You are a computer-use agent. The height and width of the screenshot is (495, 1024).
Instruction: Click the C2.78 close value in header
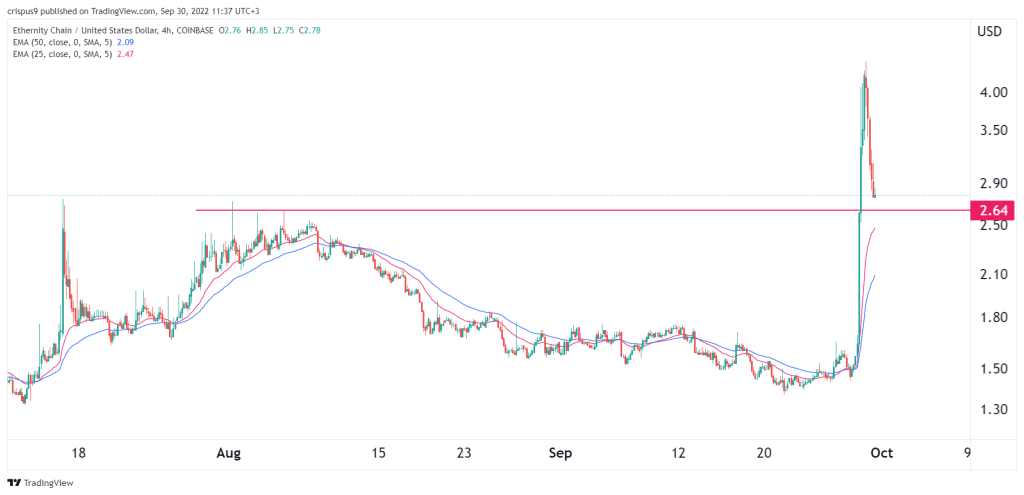pyautogui.click(x=308, y=30)
